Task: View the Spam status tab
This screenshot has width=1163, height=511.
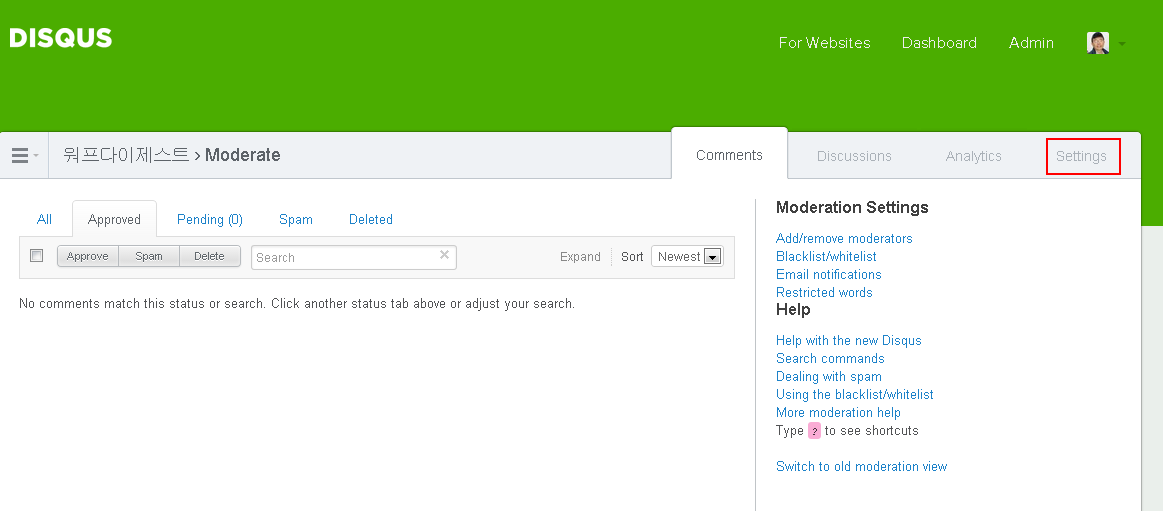Action: click(296, 220)
